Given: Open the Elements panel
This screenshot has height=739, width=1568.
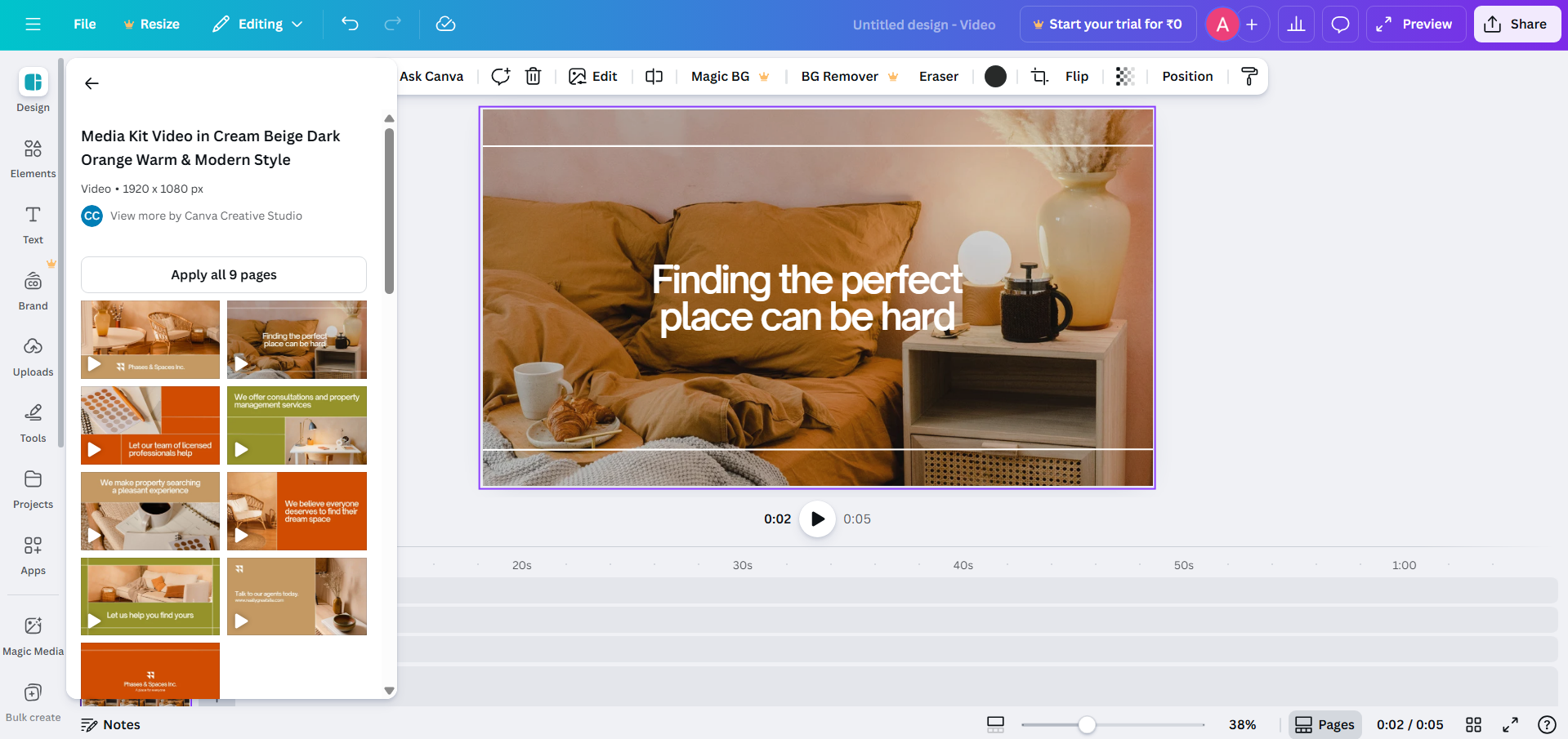Looking at the screenshot, I should pyautogui.click(x=33, y=158).
